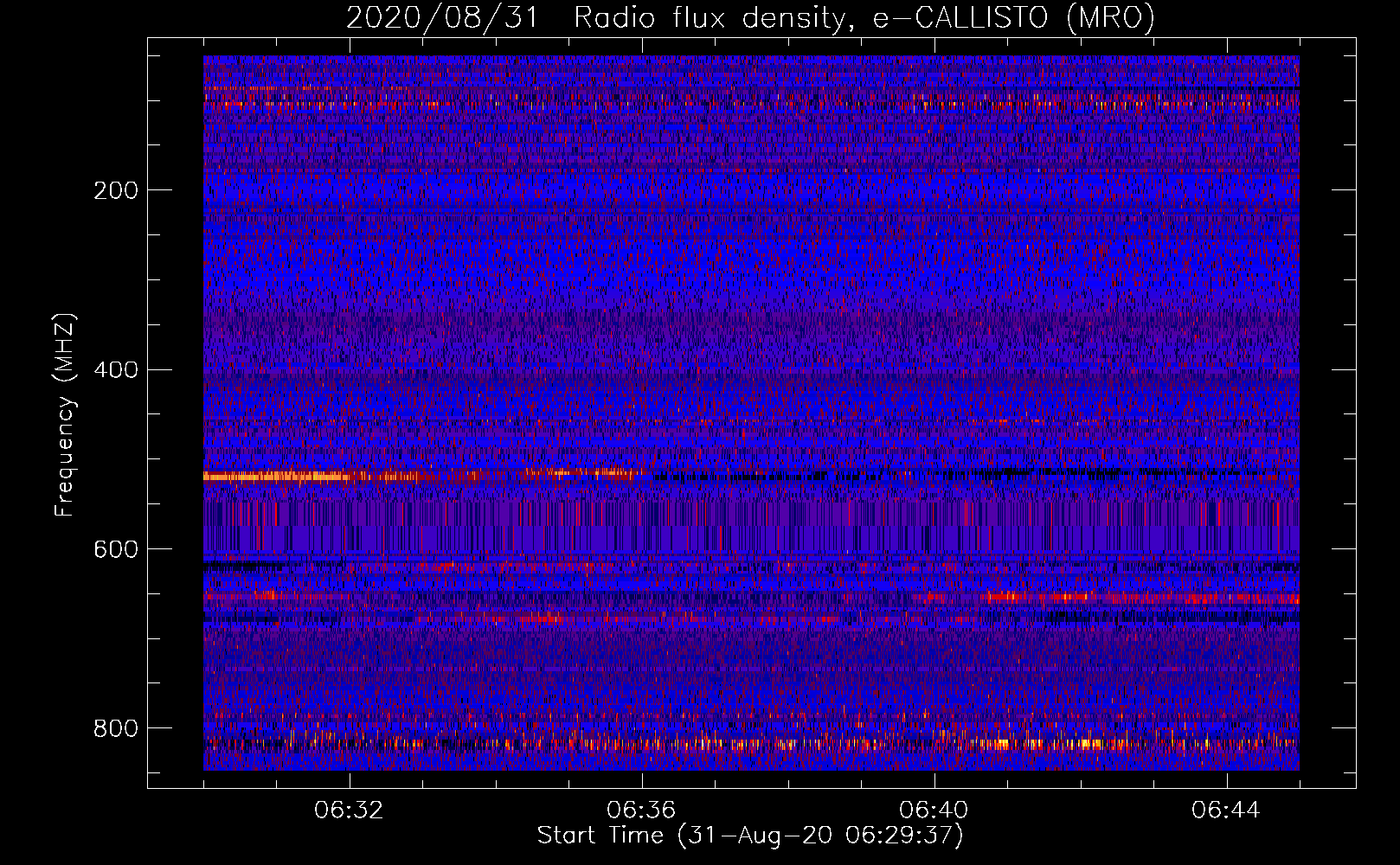Click the 06:44 time tick label
Screen dimensions: 1400x865
pos(1226,811)
